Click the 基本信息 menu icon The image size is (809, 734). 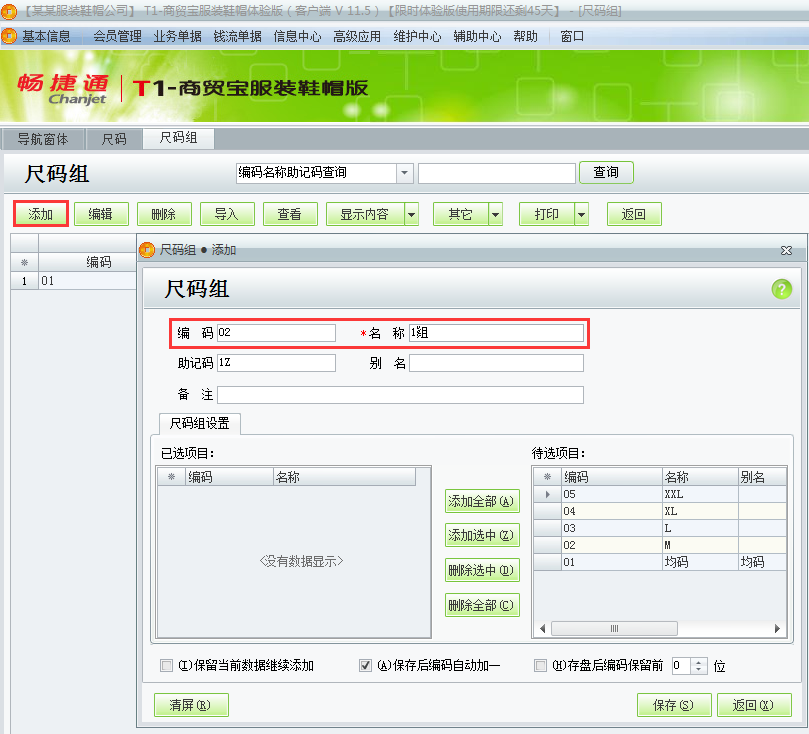10,36
